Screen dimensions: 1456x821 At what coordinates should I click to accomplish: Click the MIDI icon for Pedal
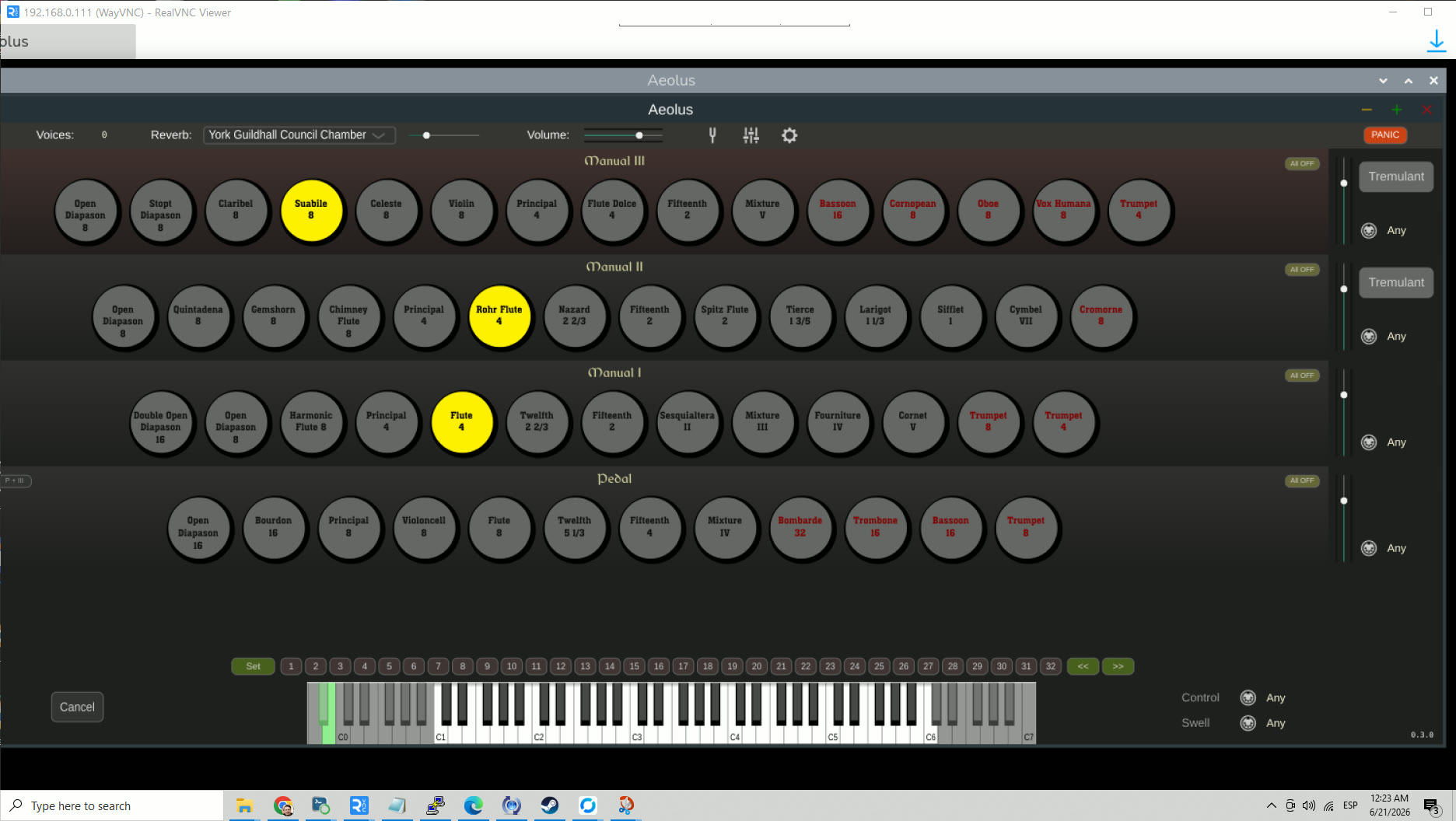[x=1369, y=548]
